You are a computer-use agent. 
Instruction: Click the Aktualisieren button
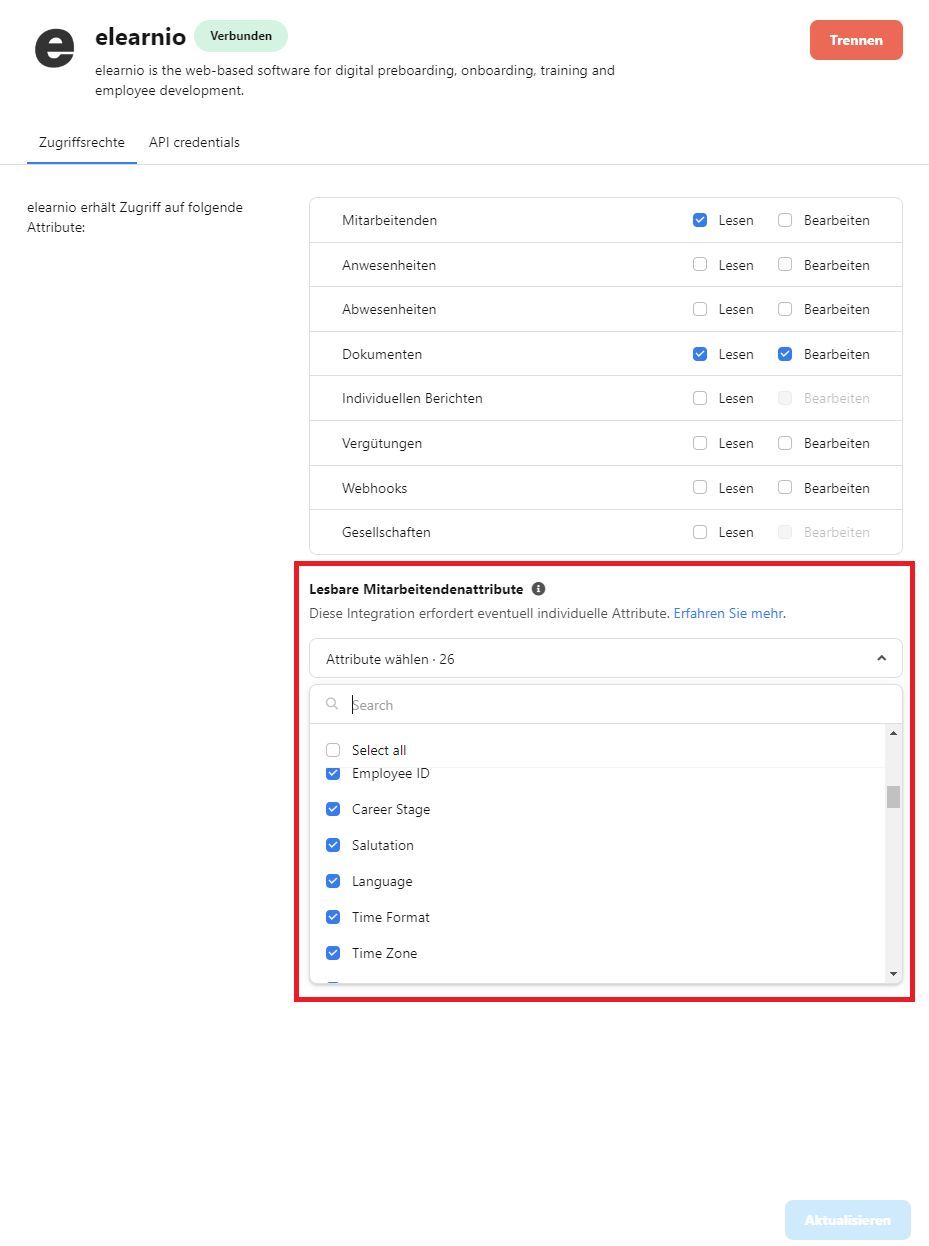click(848, 1220)
